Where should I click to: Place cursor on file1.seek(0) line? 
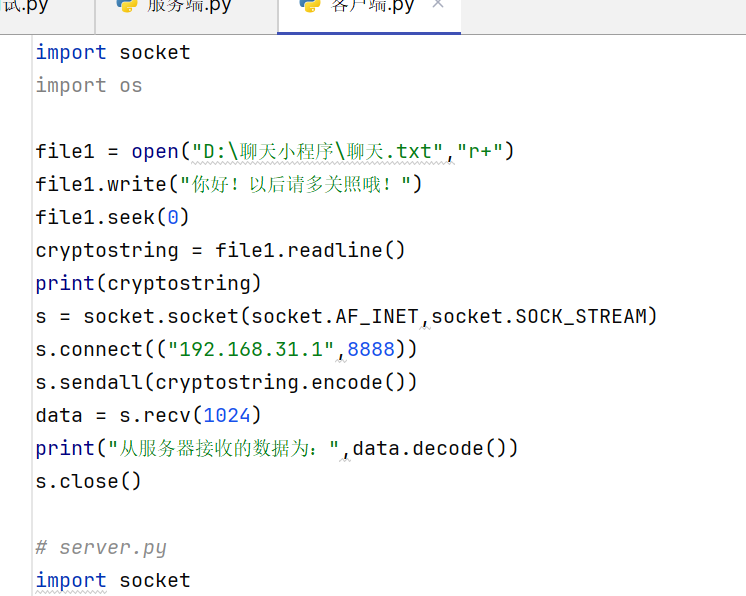click(112, 217)
